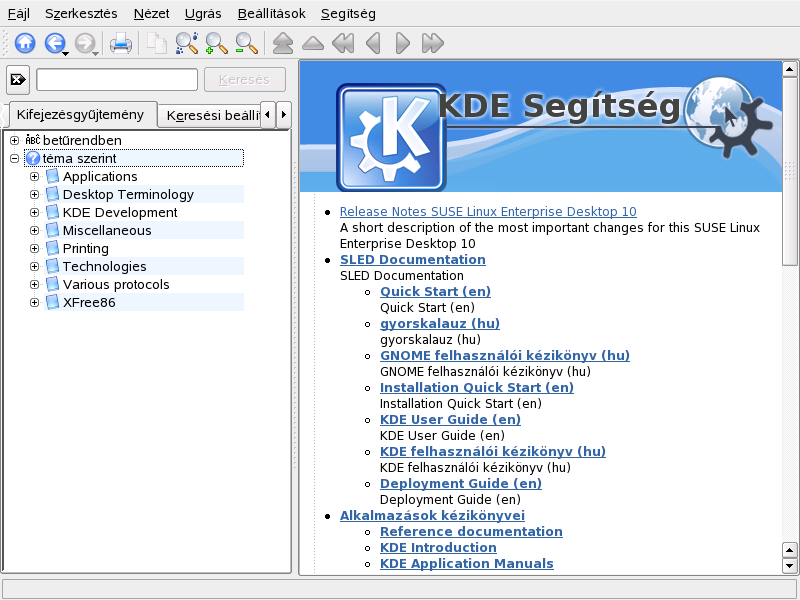Expand the Various protocols node

(34, 284)
